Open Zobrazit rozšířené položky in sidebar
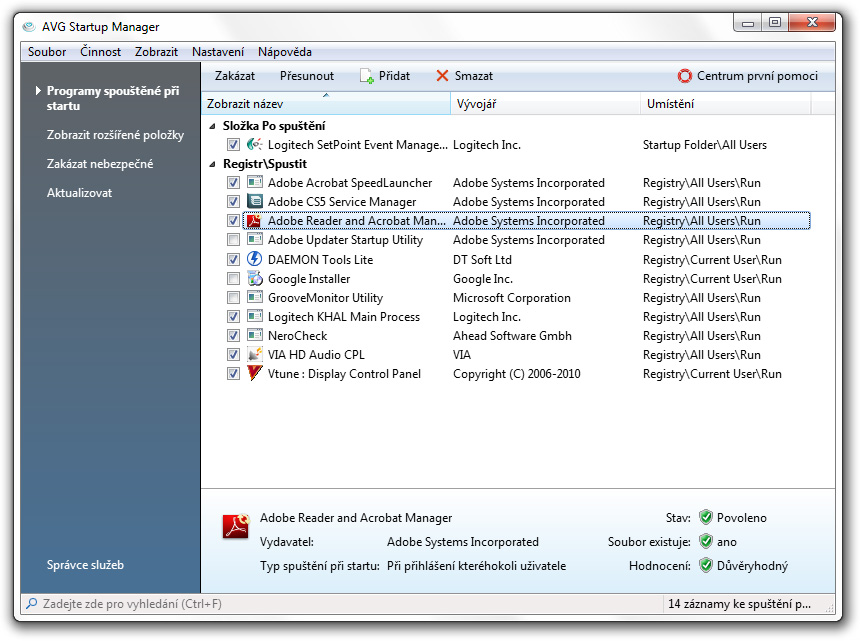The width and height of the screenshot is (860, 641). [115, 135]
